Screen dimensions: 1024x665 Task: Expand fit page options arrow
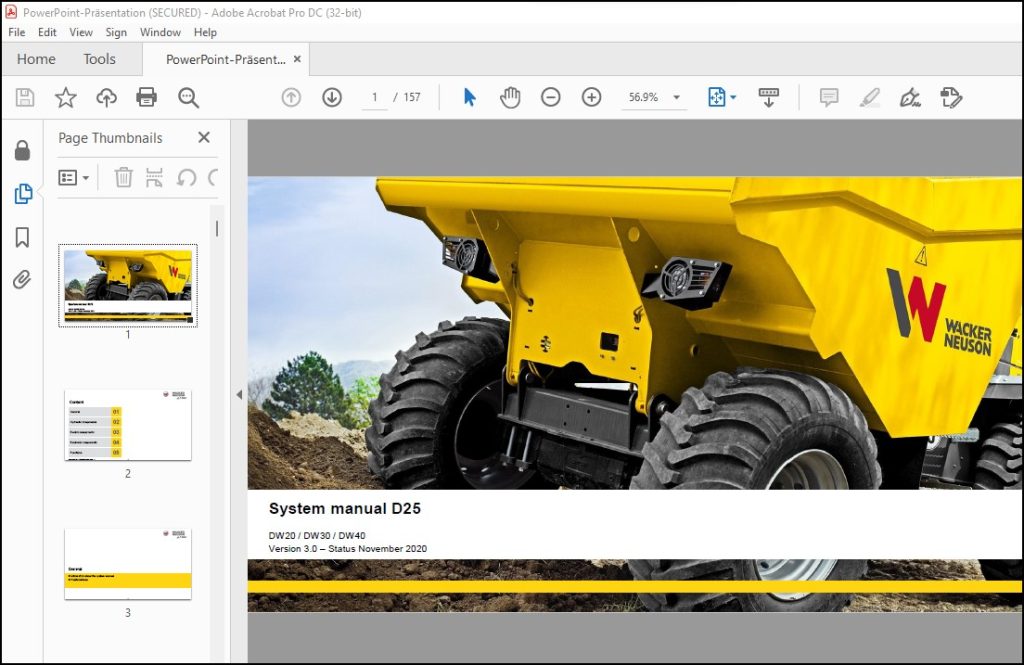point(733,97)
